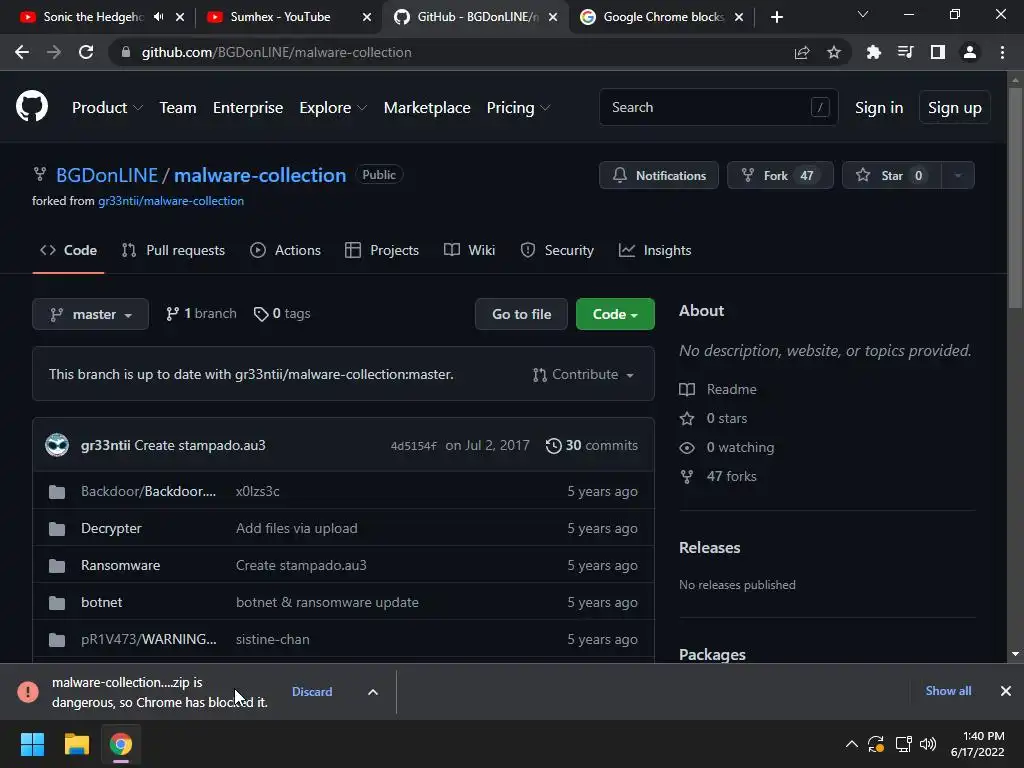Open the Ransomware folder
This screenshot has height=768, width=1024.
(x=120, y=566)
